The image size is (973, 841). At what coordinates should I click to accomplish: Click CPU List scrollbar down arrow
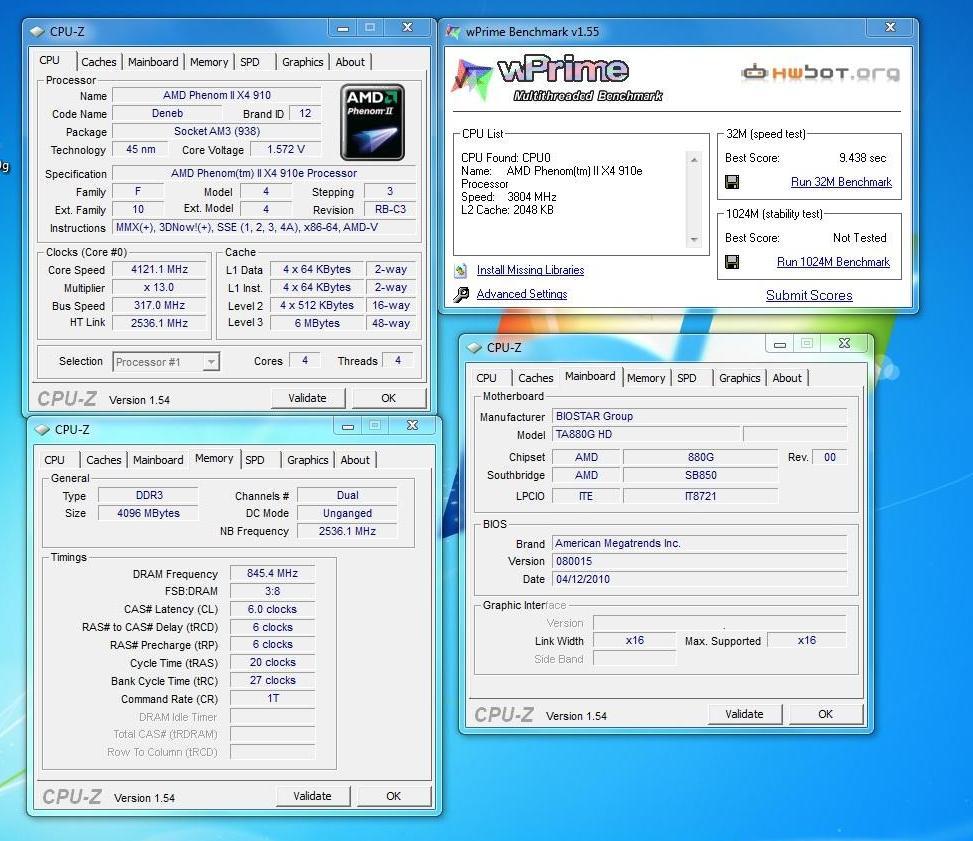[x=694, y=240]
